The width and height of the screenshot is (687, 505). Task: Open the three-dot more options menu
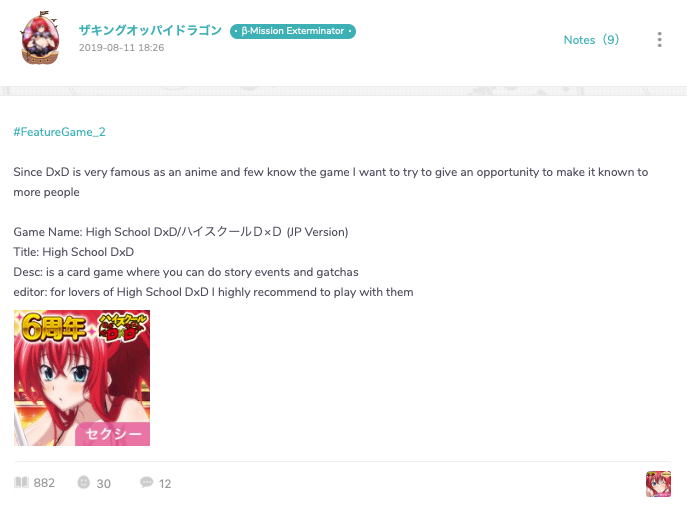point(659,39)
